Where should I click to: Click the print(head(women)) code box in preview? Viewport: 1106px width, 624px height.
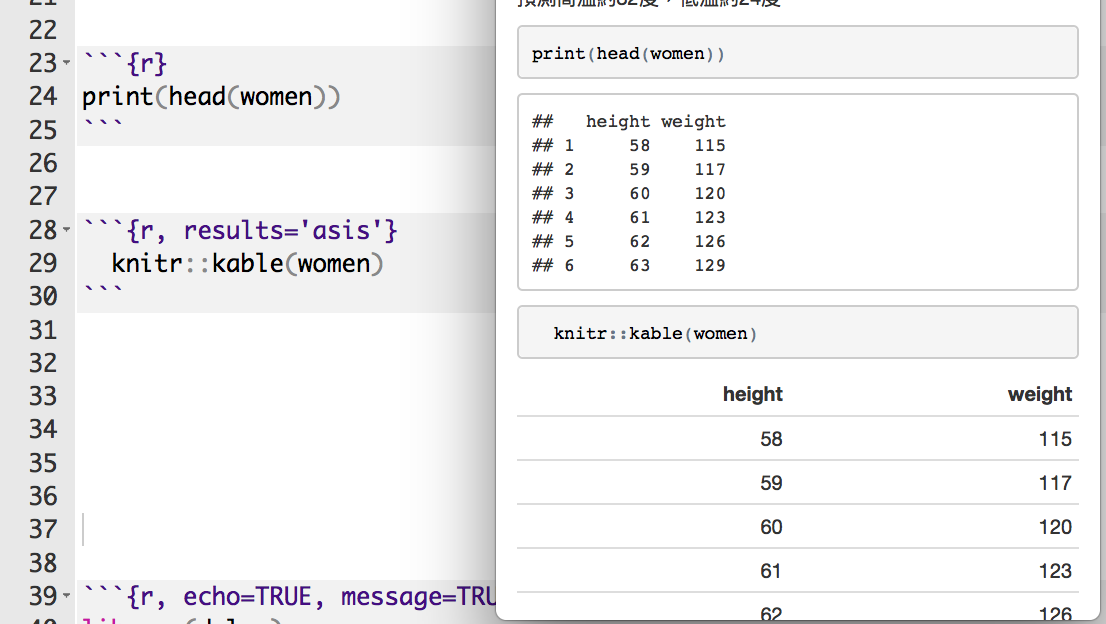[x=797, y=53]
